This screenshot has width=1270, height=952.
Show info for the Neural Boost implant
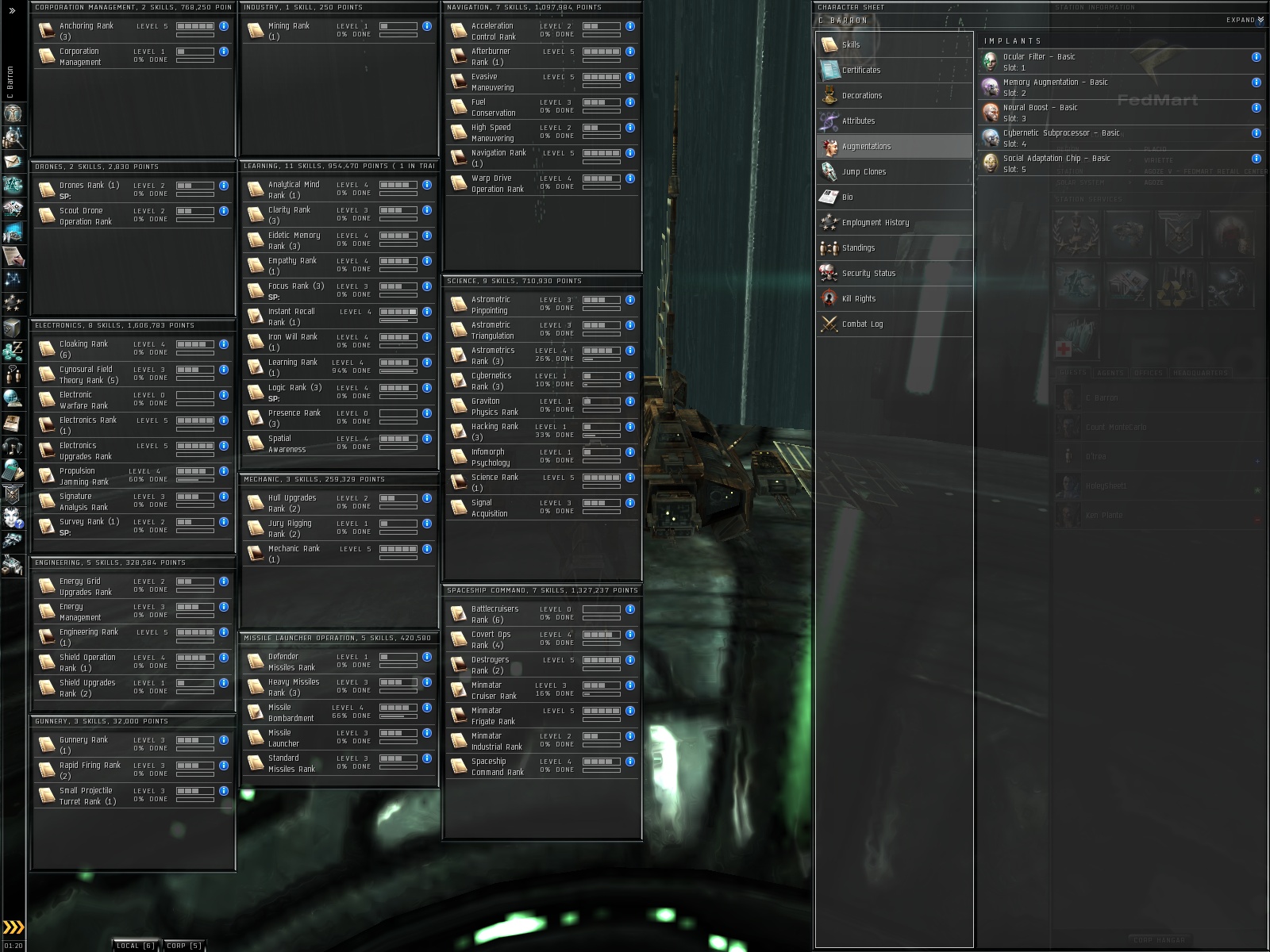pos(1257,108)
